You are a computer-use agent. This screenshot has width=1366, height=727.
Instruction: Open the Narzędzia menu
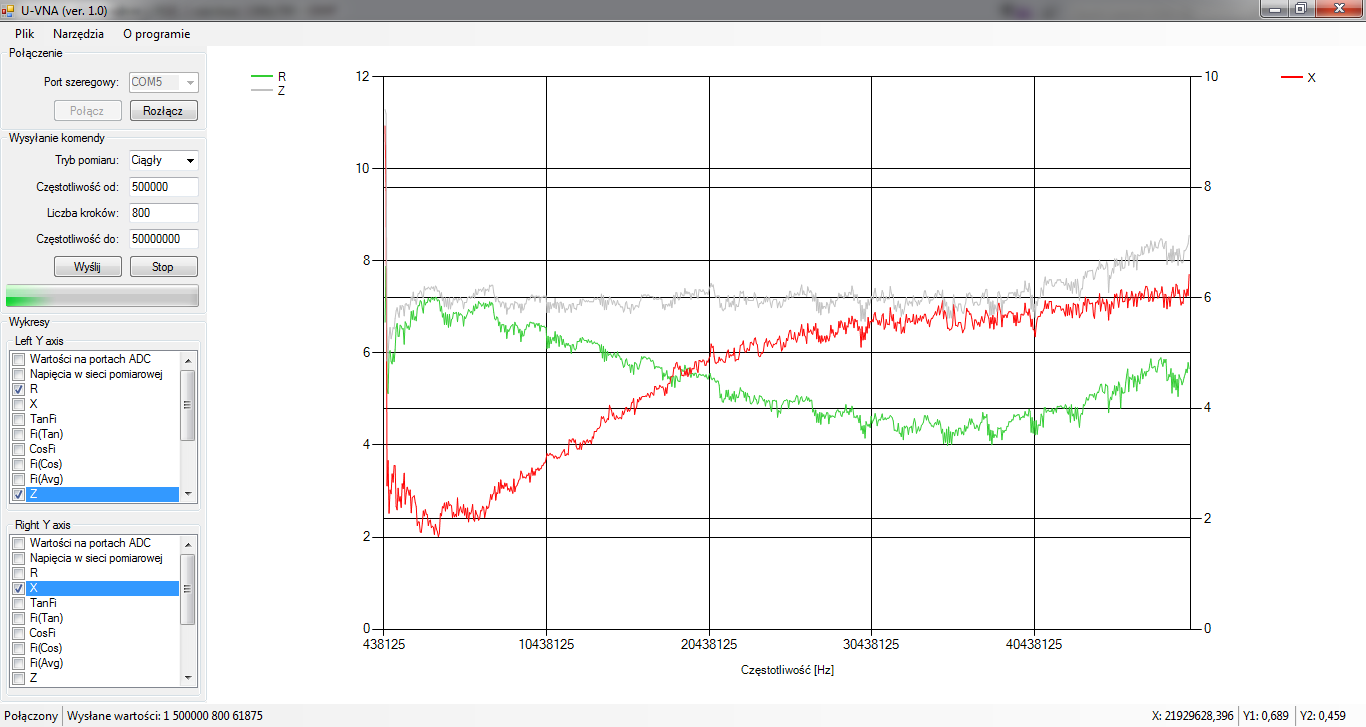(78, 33)
